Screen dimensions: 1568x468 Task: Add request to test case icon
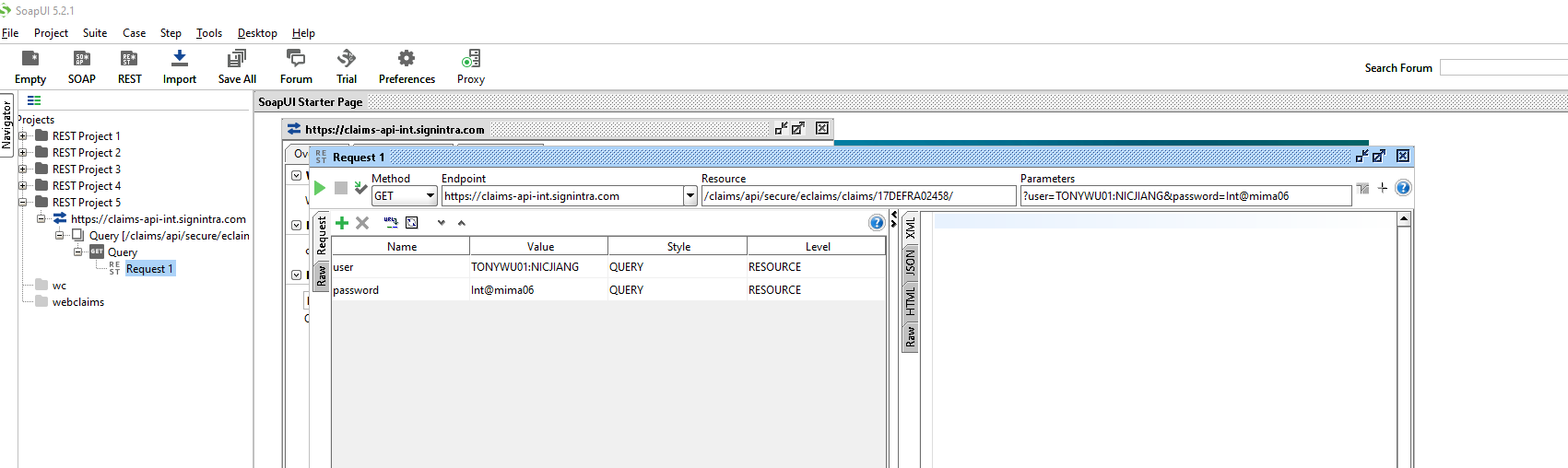361,188
